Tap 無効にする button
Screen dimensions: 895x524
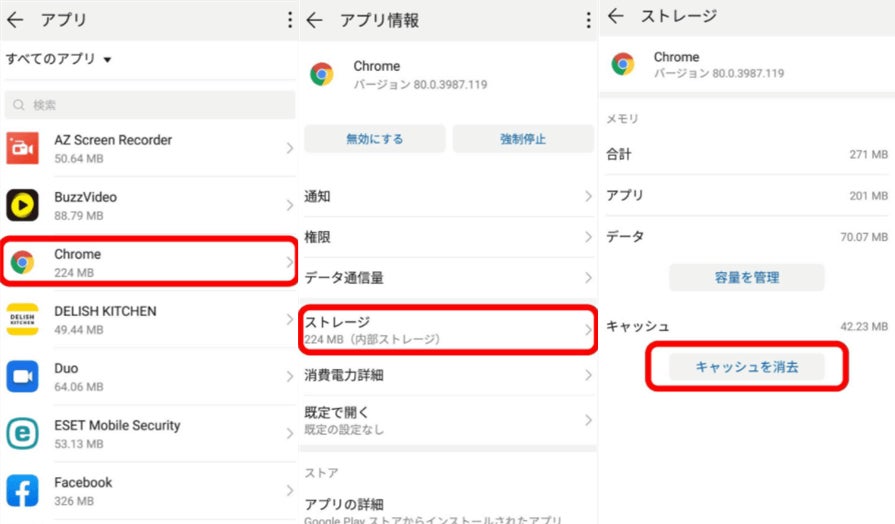click(x=374, y=139)
